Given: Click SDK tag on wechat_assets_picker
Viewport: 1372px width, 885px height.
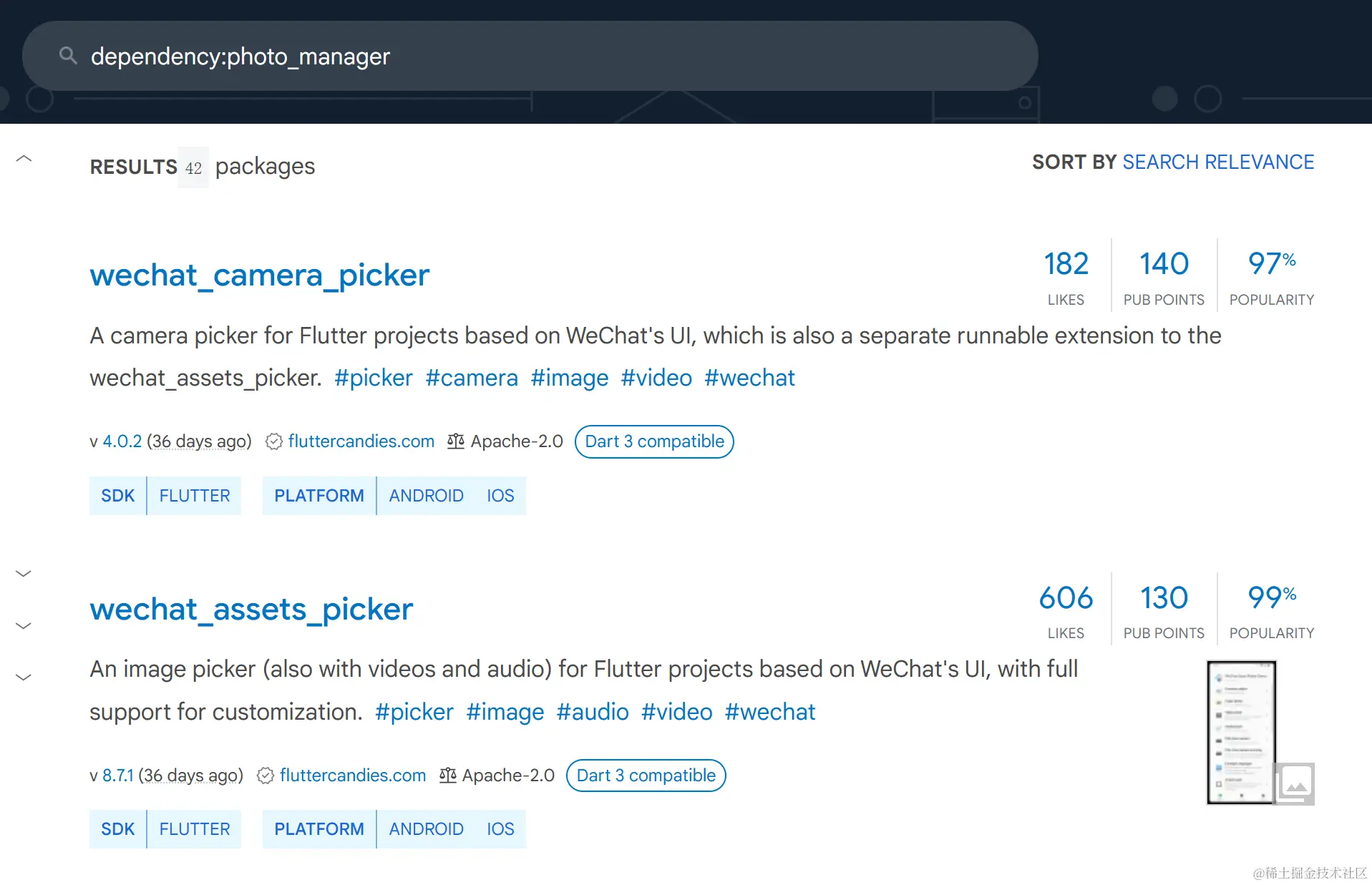Looking at the screenshot, I should click(118, 829).
